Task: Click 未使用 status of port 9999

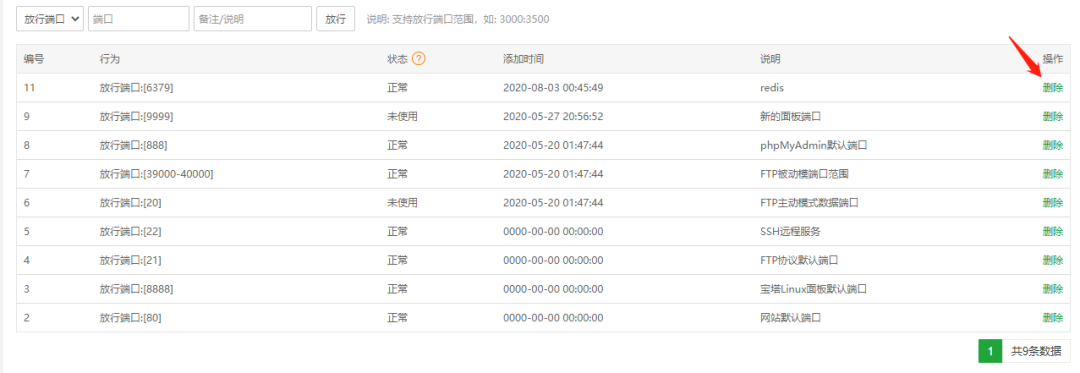Action: 403,116
